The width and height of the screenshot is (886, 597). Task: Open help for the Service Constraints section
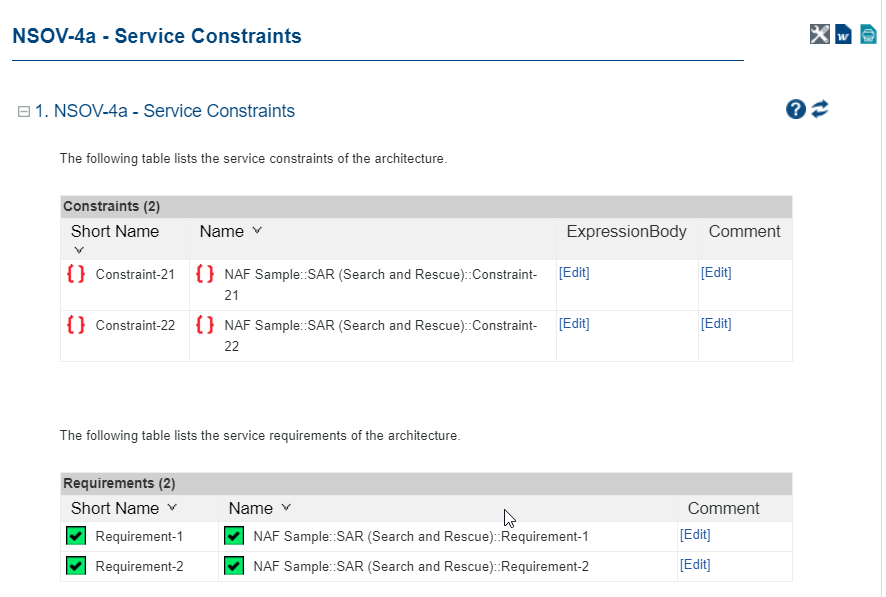pyautogui.click(x=796, y=110)
